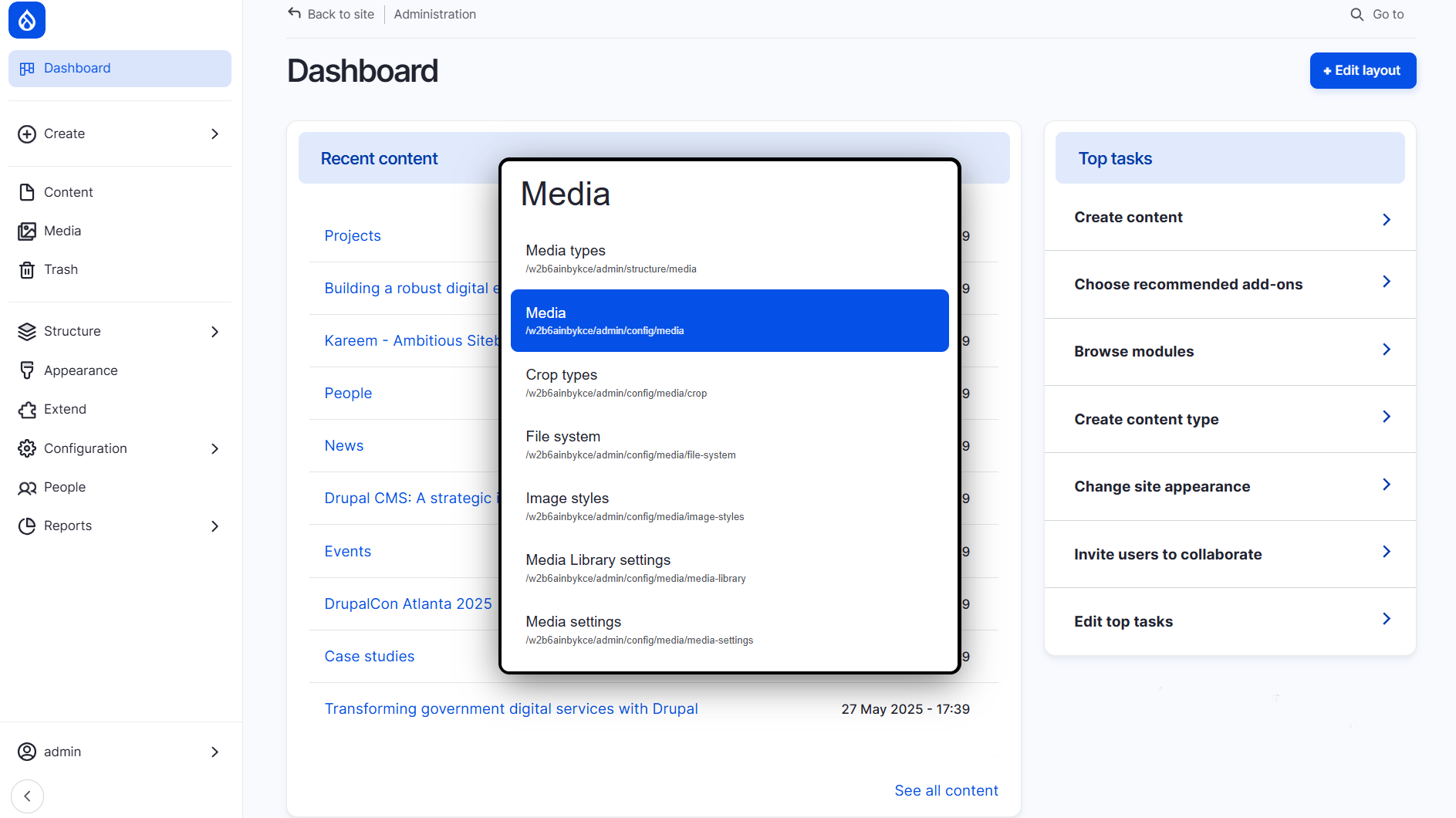Viewport: 1456px width, 818px height.
Task: Click the chevron beside Browse modules
Action: pos(1387,350)
